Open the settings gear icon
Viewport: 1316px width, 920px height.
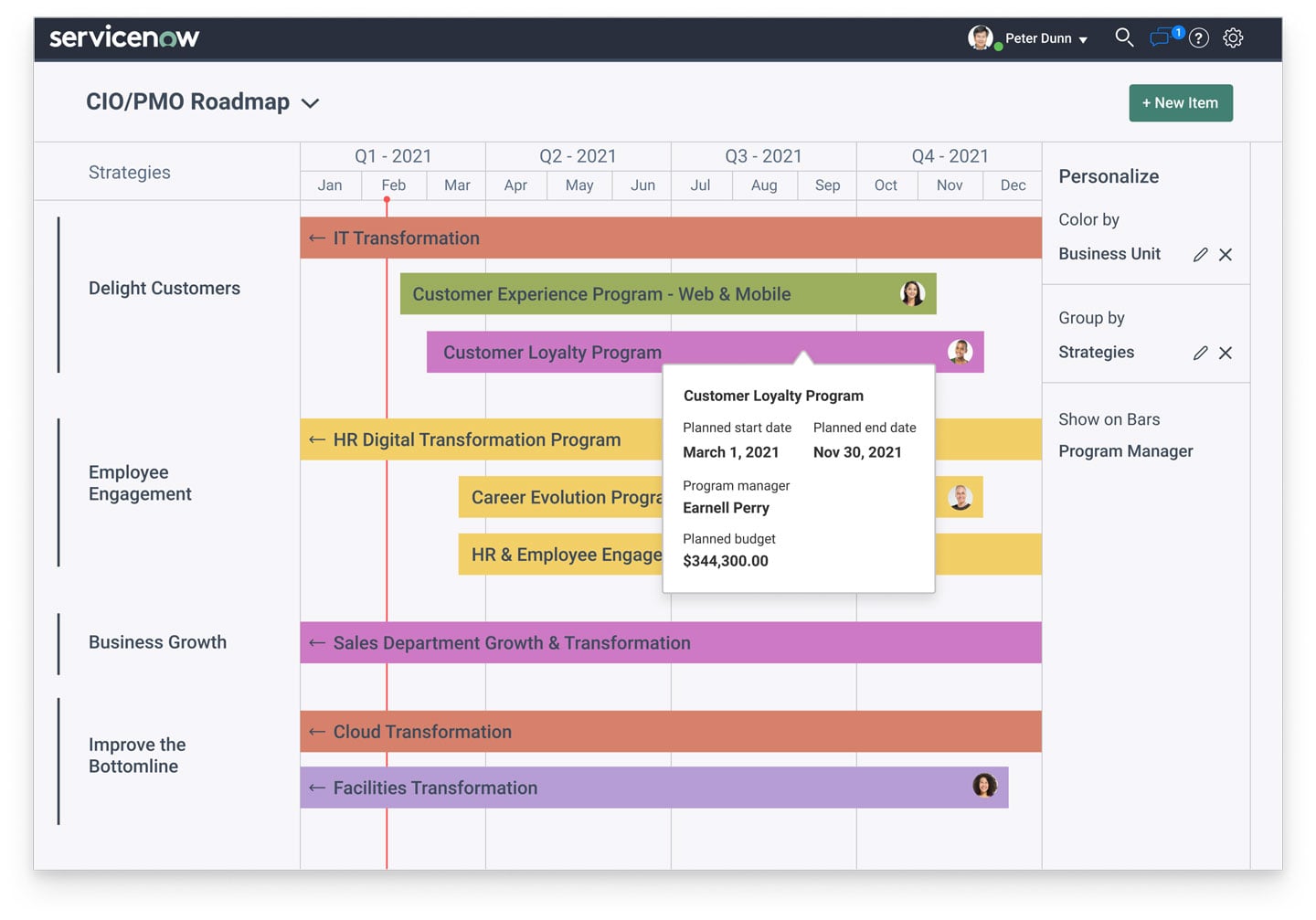1233,38
